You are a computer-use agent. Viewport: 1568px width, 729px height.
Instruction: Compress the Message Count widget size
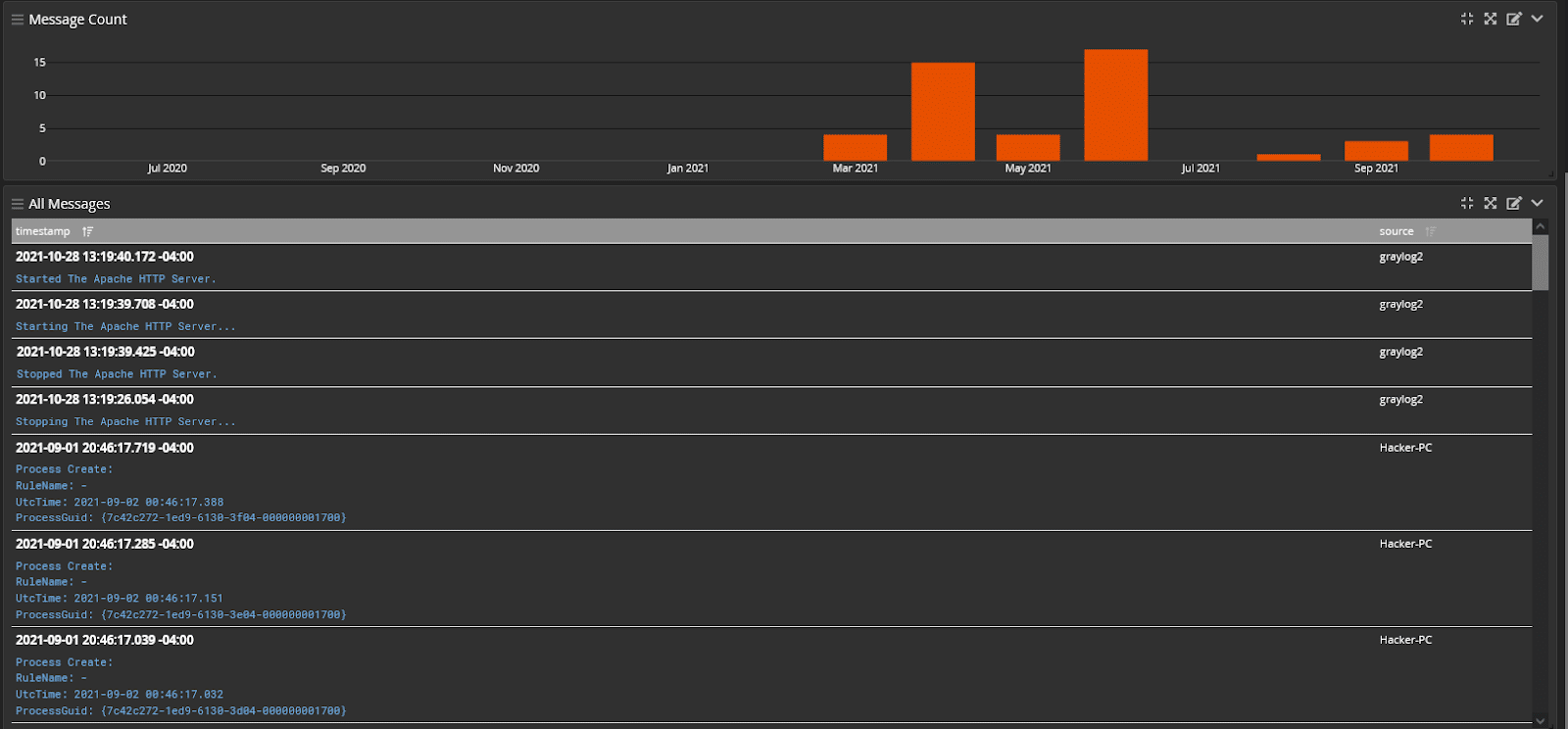[x=1467, y=19]
